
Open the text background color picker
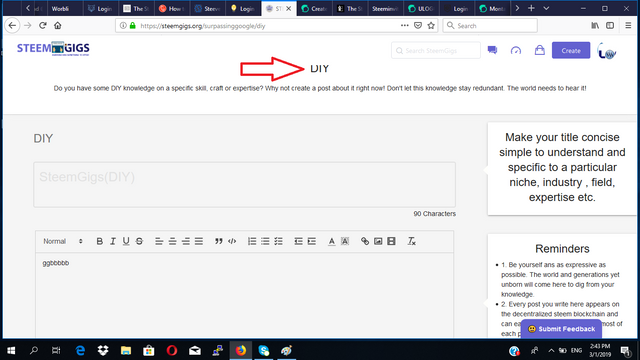click(345, 241)
